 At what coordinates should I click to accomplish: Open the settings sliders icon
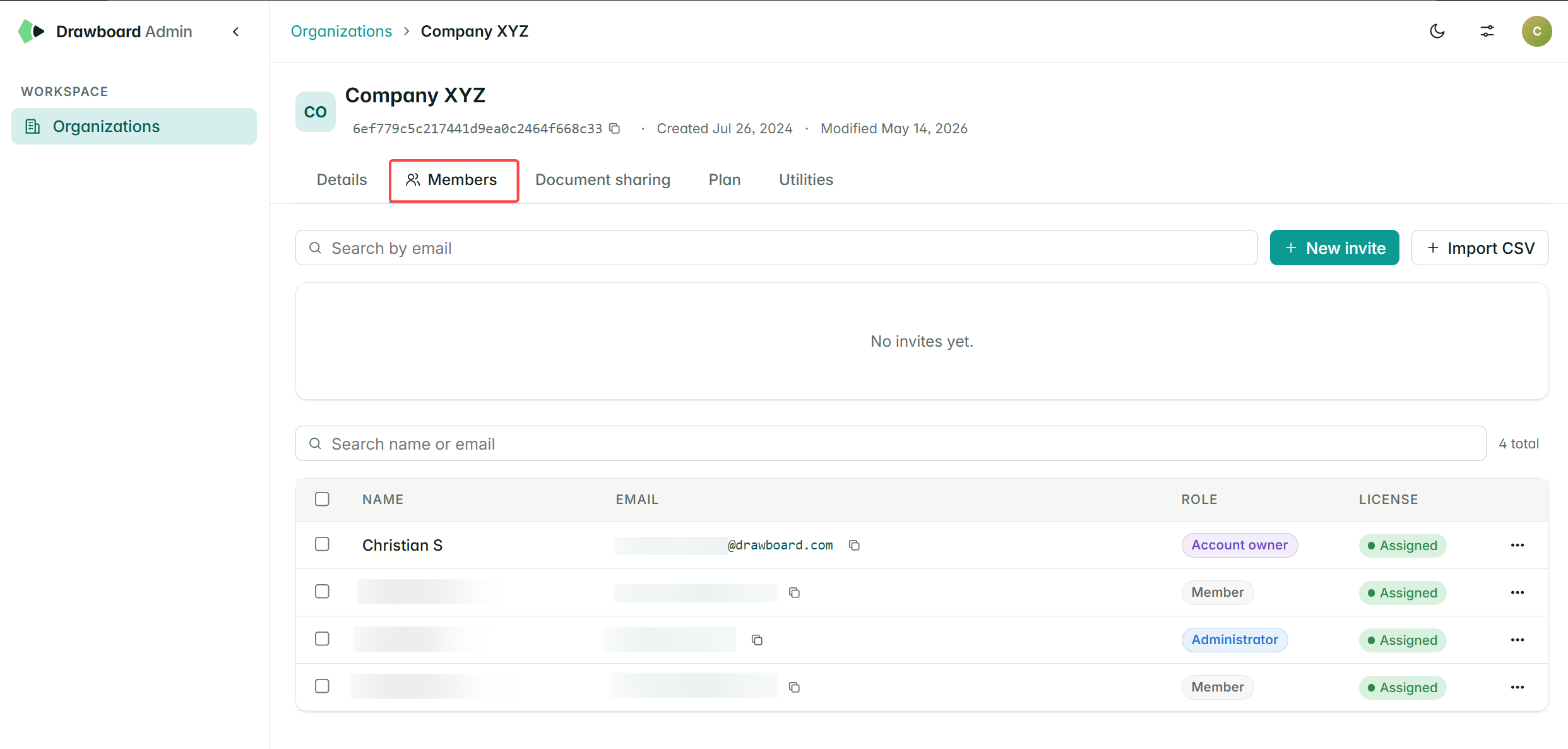1487,31
